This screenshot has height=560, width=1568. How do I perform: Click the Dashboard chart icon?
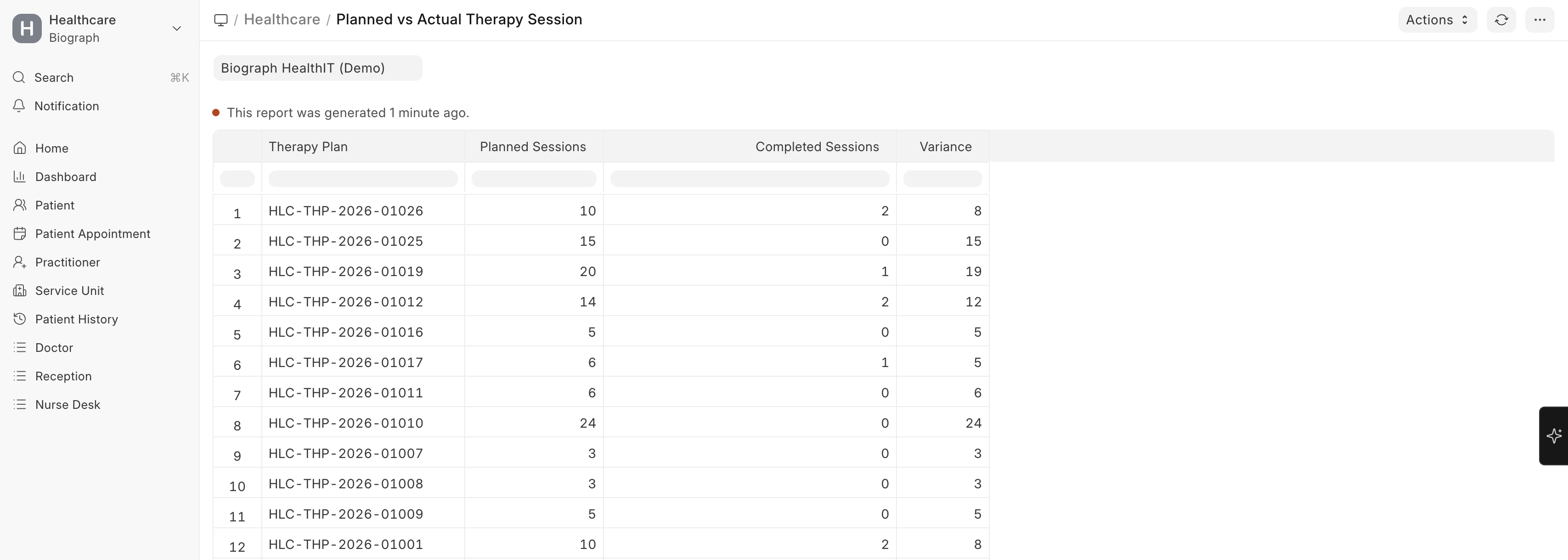tap(19, 176)
